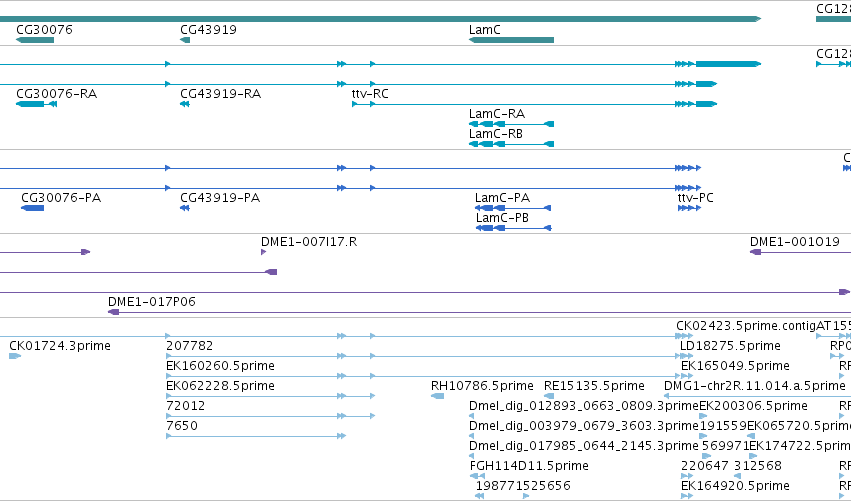Click the FGH114D11.5prime EST
Image resolution: width=851 pixels, height=501 pixels.
click(477, 476)
